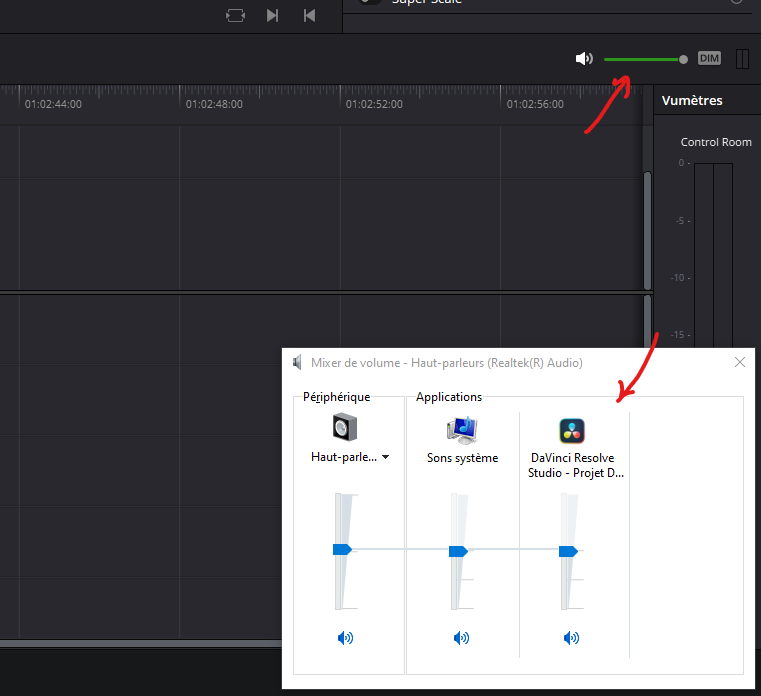
Task: Enable the DIM audio button
Action: 709,59
